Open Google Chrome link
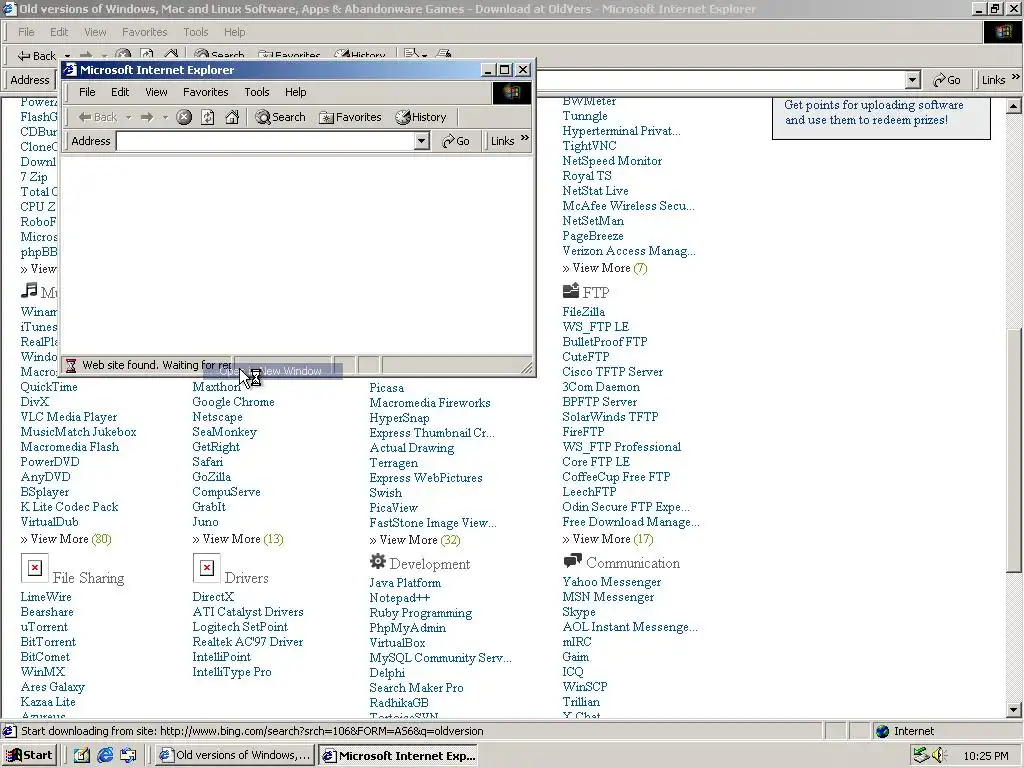 point(233,402)
